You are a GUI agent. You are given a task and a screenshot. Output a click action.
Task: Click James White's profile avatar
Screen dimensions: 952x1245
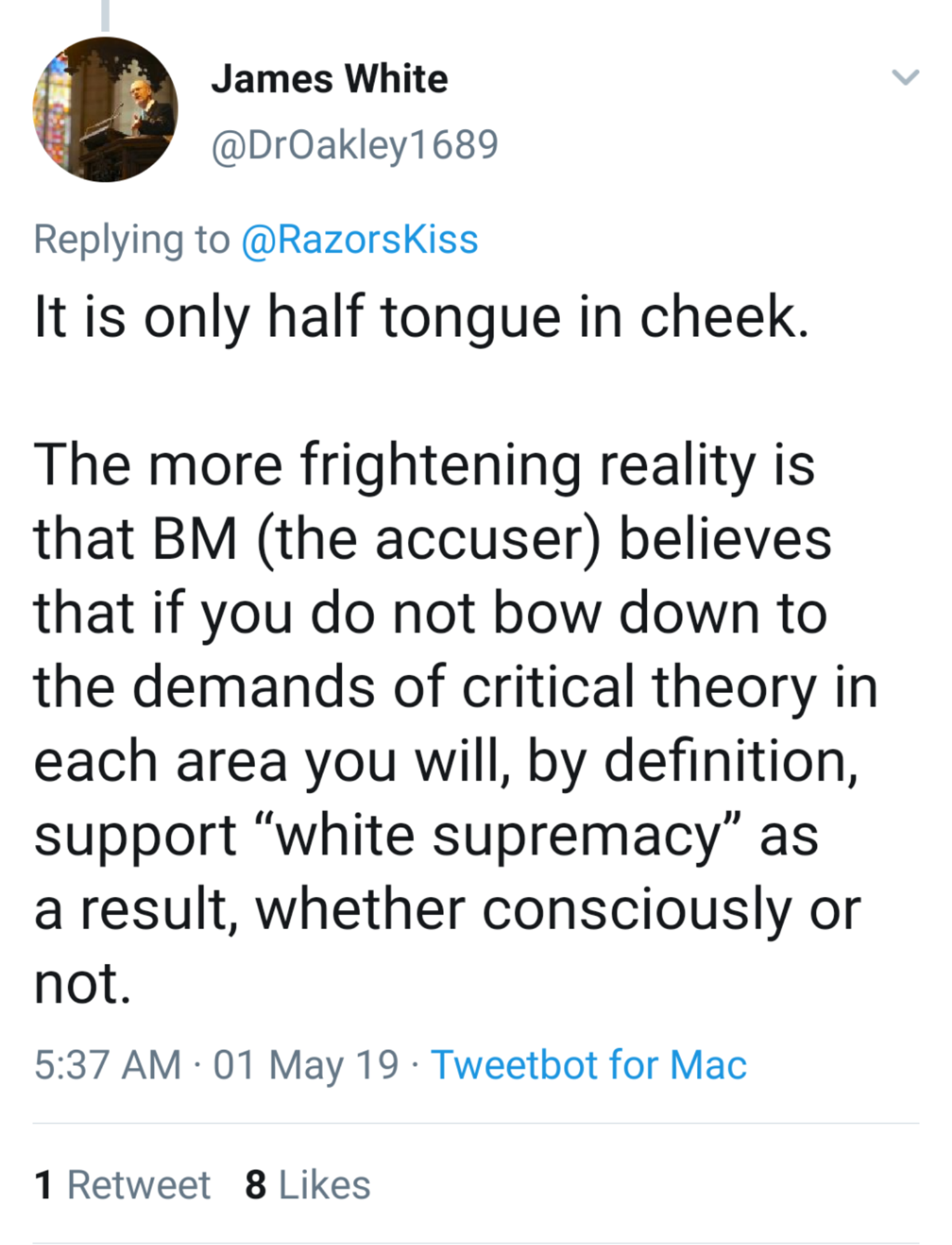(x=105, y=109)
